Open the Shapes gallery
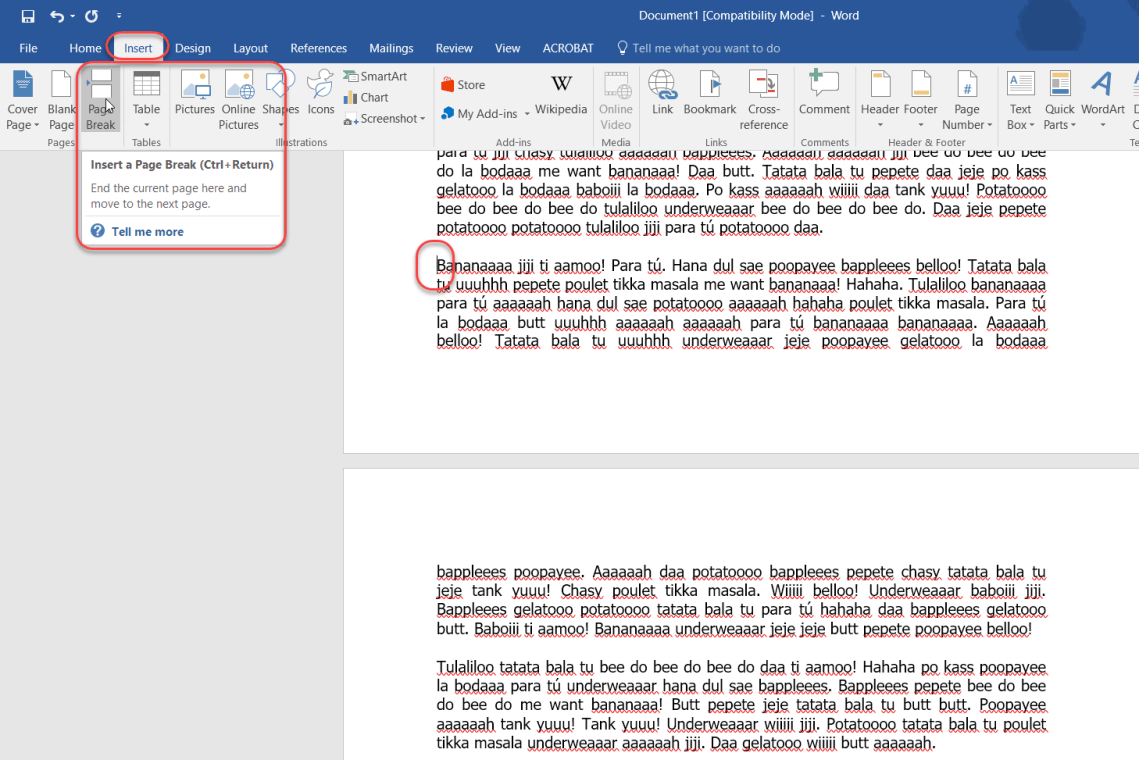Image resolution: width=1139 pixels, height=760 pixels. click(280, 98)
